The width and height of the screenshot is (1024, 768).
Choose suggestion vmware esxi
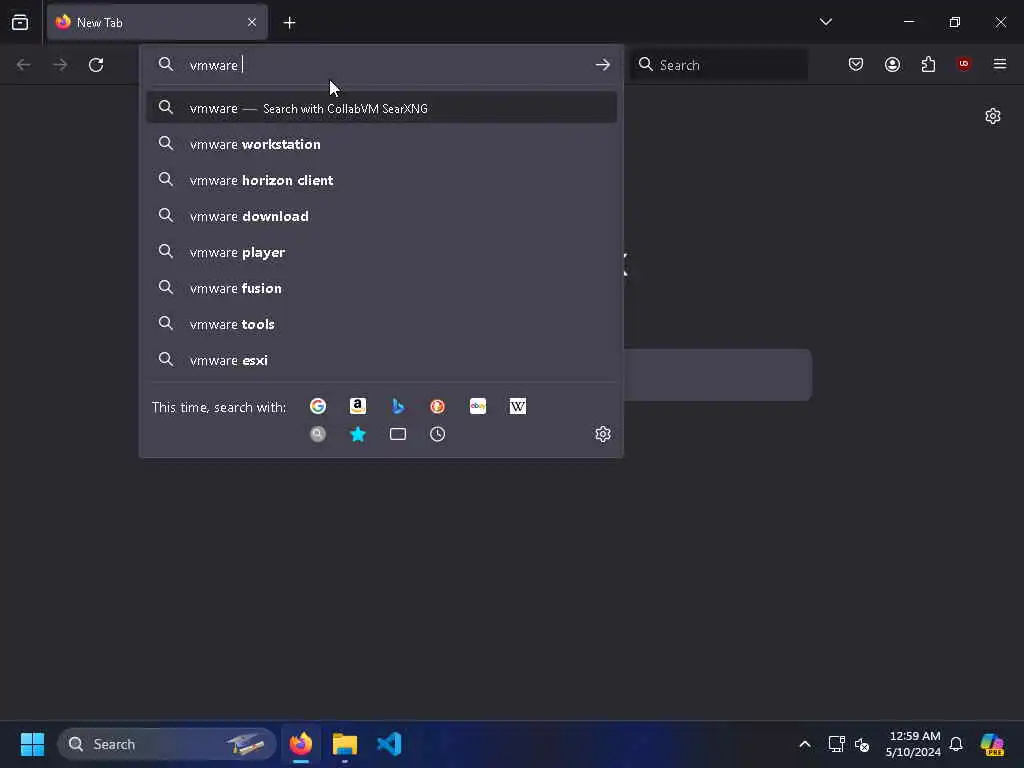tap(381, 360)
